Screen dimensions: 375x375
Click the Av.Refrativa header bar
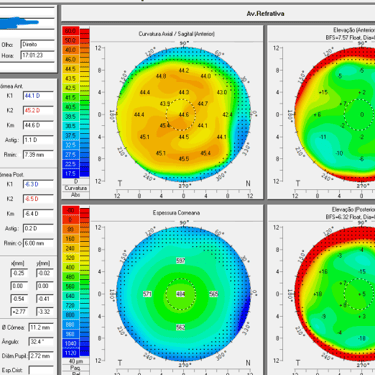pyautogui.click(x=218, y=14)
